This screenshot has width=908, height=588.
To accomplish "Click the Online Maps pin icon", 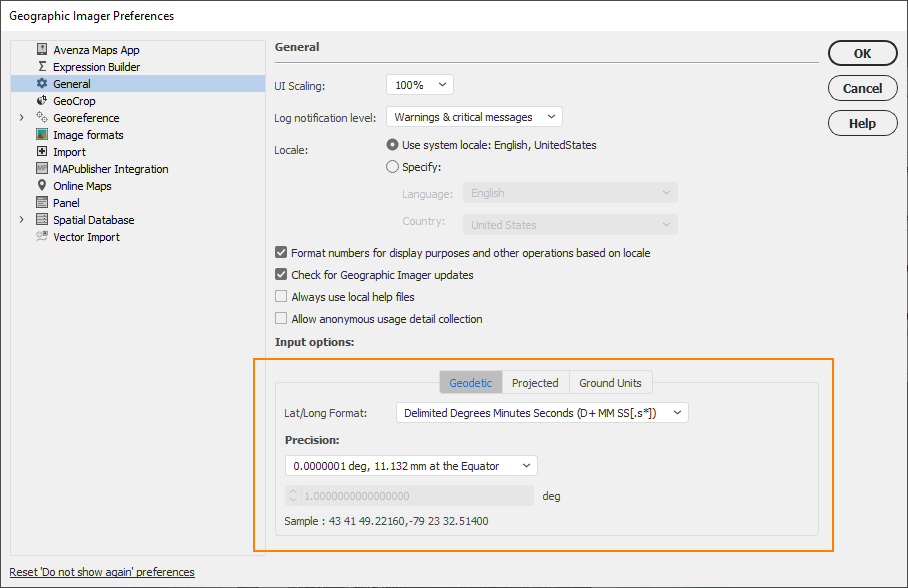I will pos(42,185).
